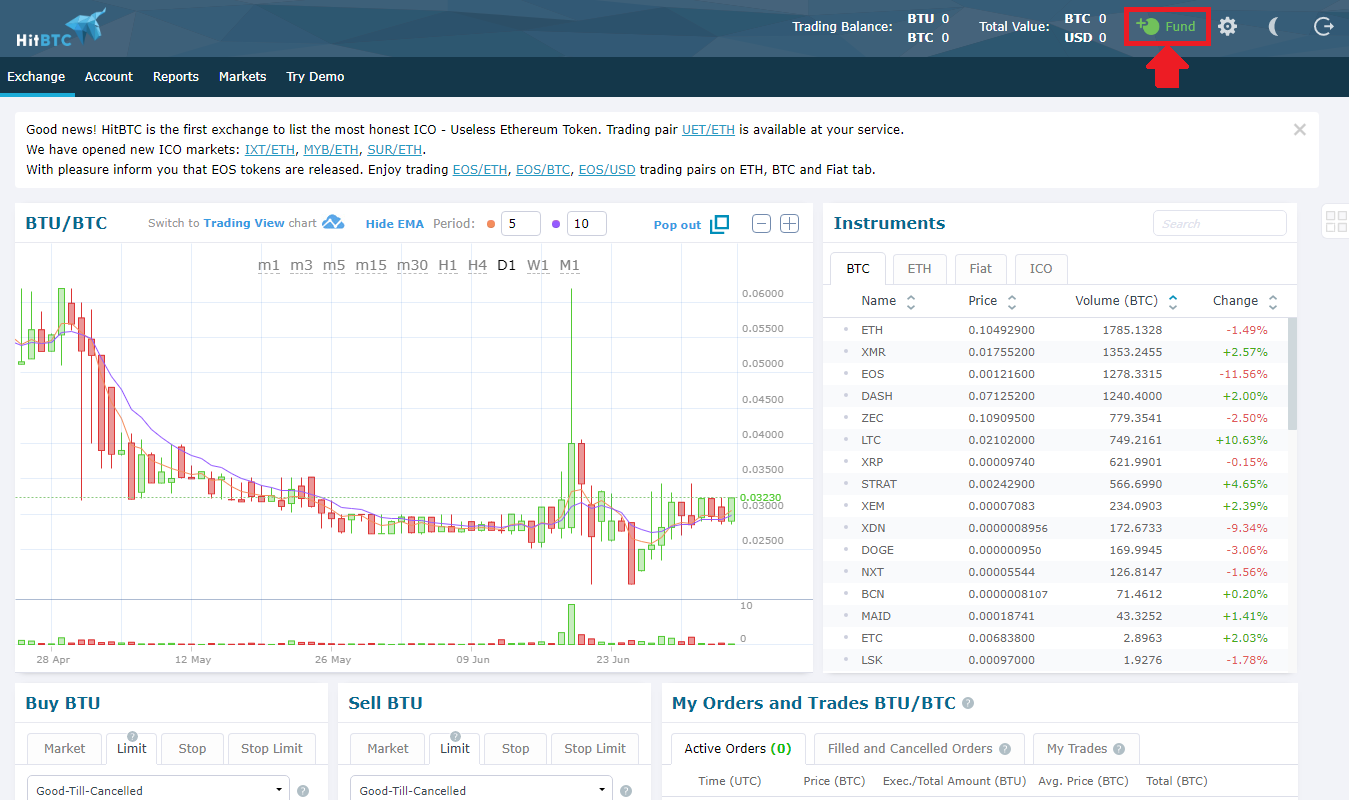Open UET/ETH trading pair link
Screen dimensions: 1349x800
(708, 130)
